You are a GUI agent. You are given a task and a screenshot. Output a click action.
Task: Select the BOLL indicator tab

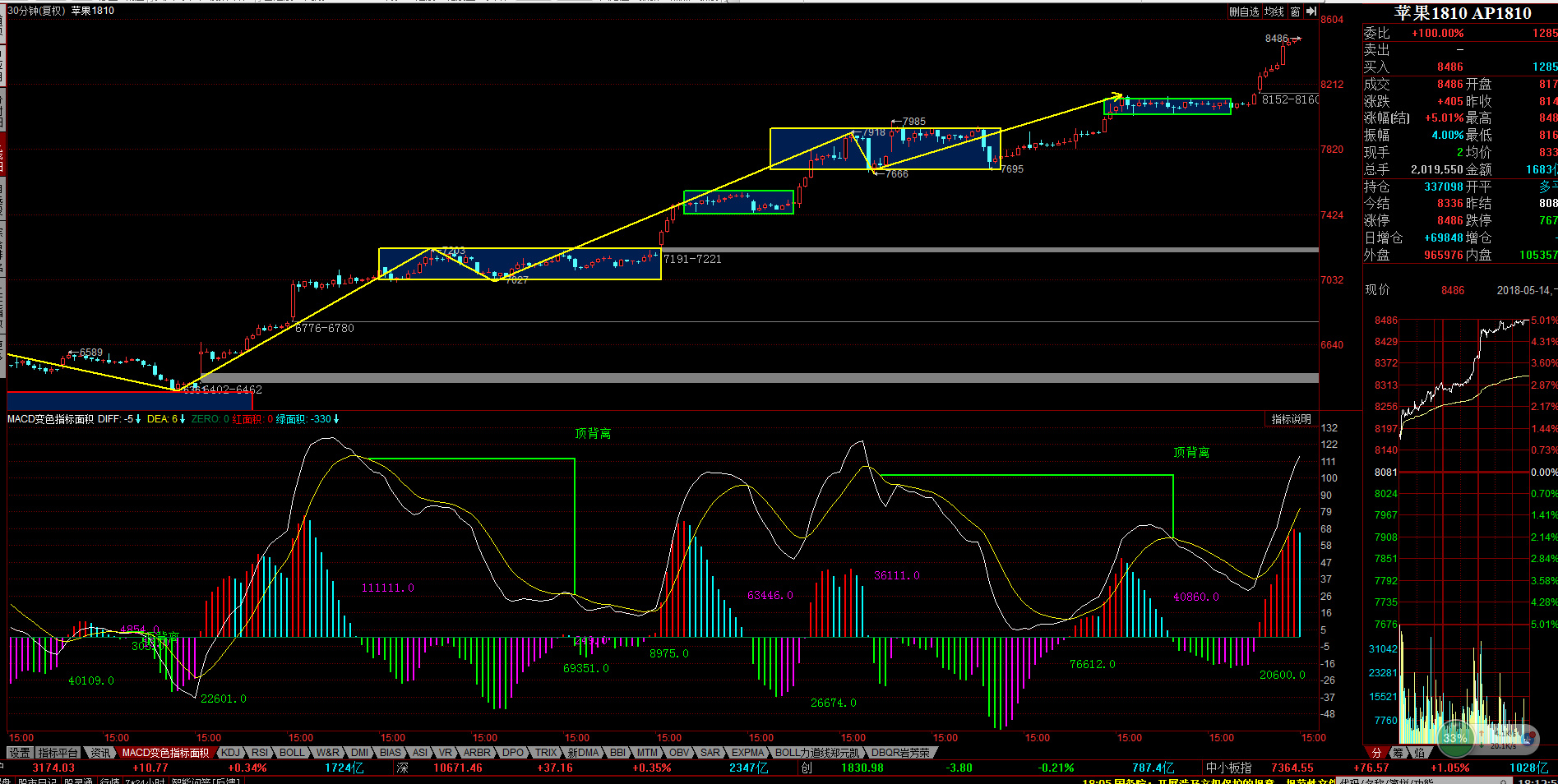tap(292, 753)
